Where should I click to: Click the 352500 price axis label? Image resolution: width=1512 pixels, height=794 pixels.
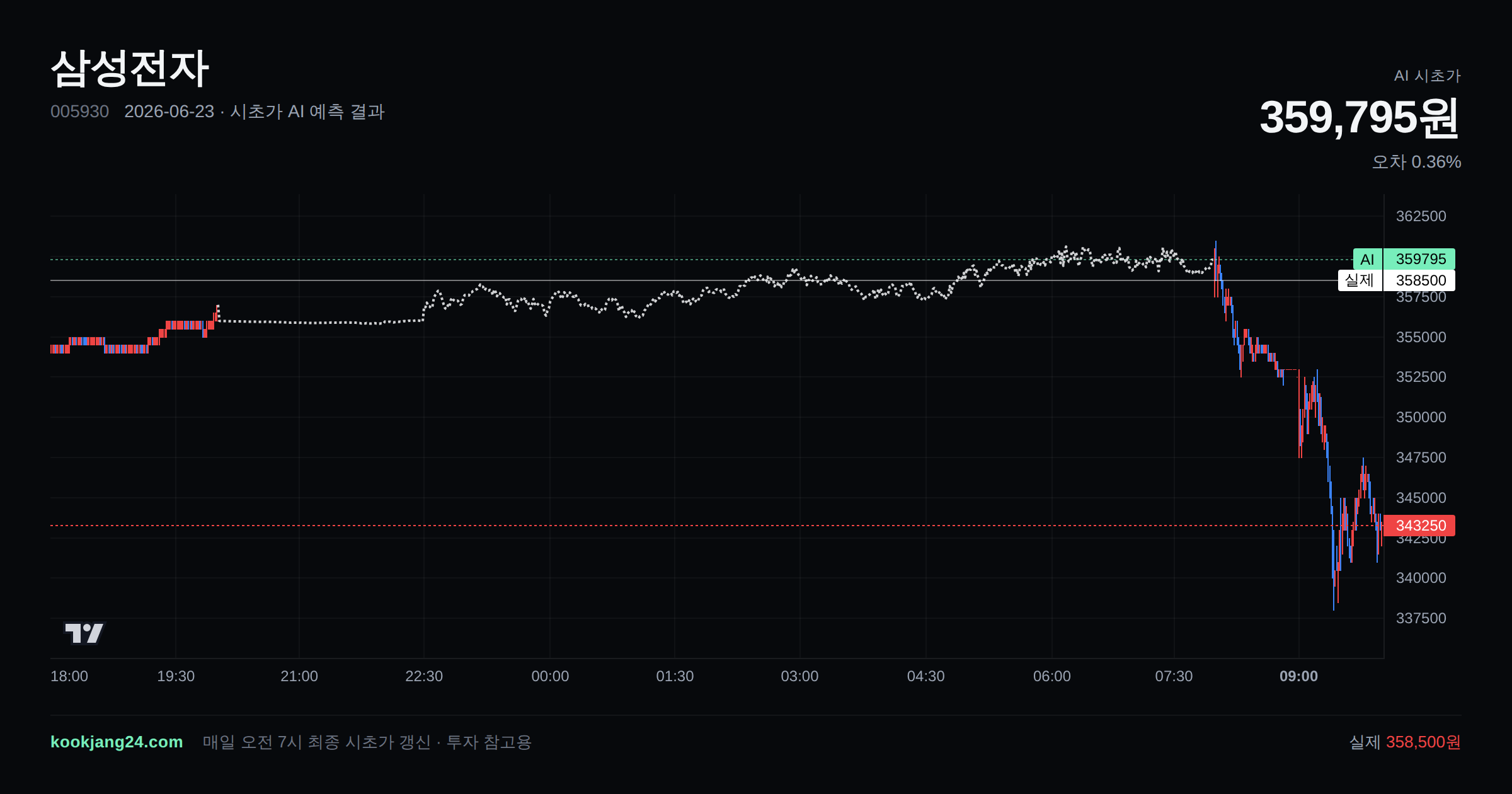(x=1421, y=377)
